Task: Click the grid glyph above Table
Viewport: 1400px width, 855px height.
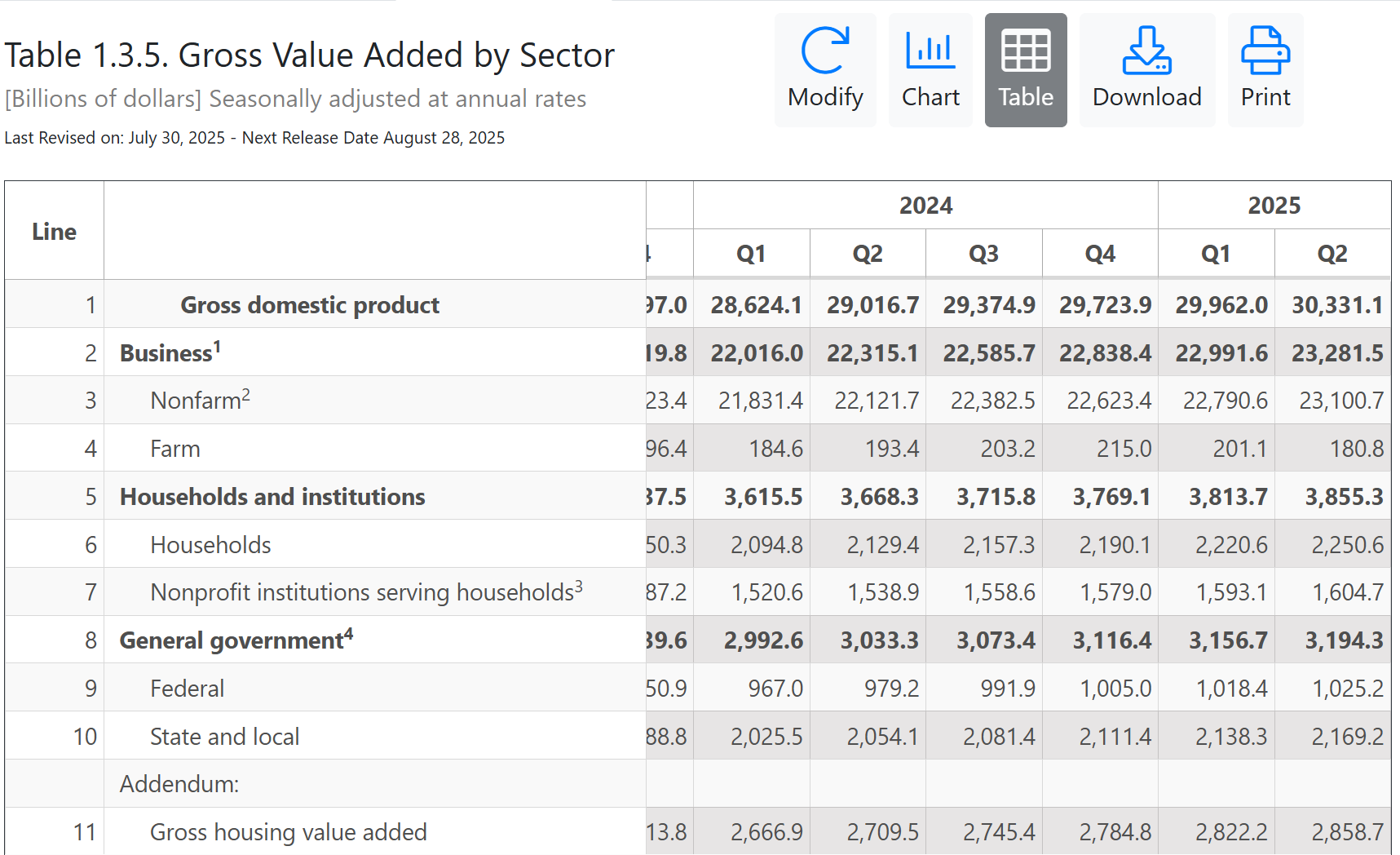Action: pos(1025,51)
